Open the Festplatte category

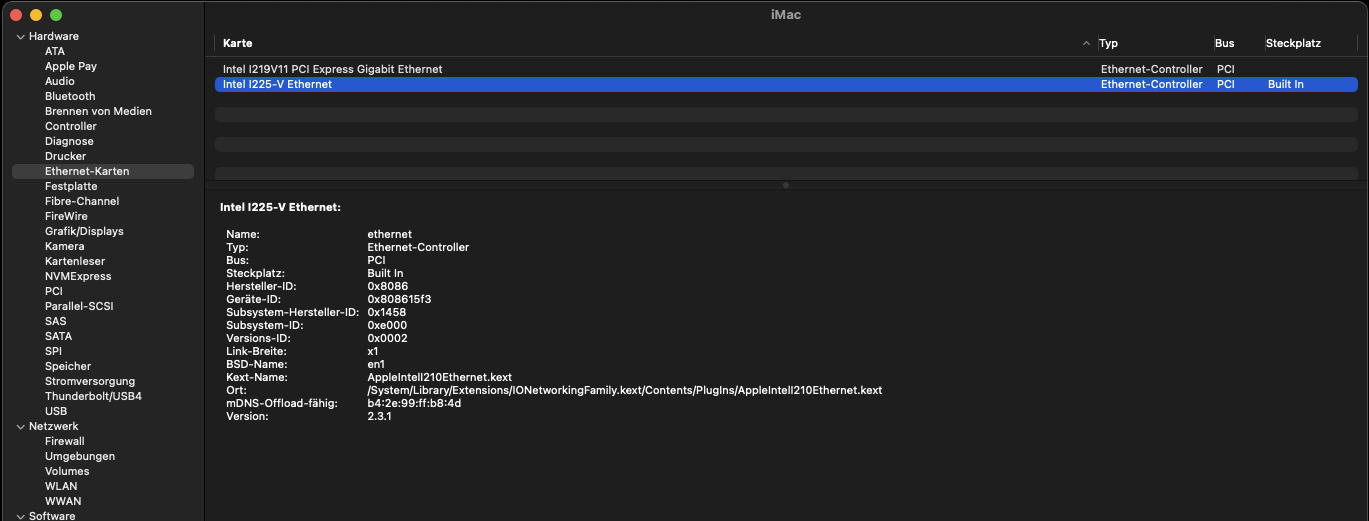[x=71, y=186]
